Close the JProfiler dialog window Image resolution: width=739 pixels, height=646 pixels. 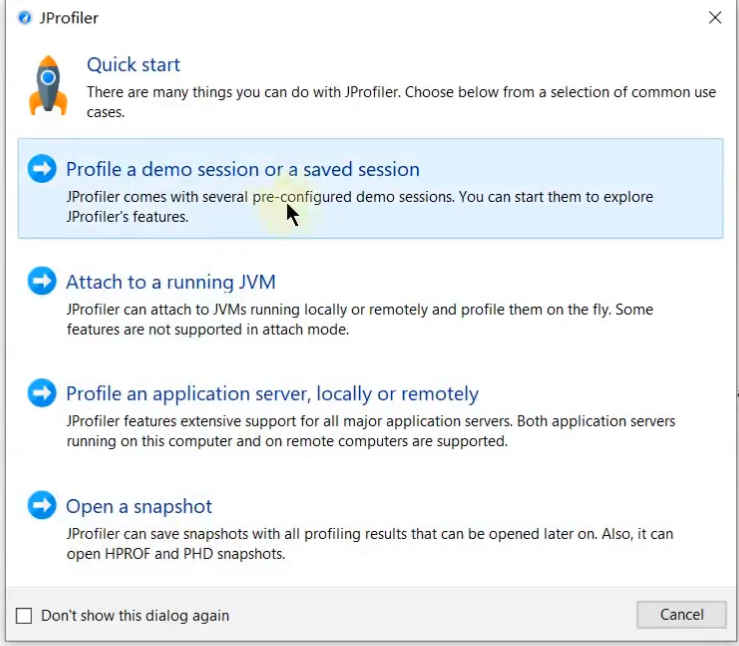click(x=715, y=18)
